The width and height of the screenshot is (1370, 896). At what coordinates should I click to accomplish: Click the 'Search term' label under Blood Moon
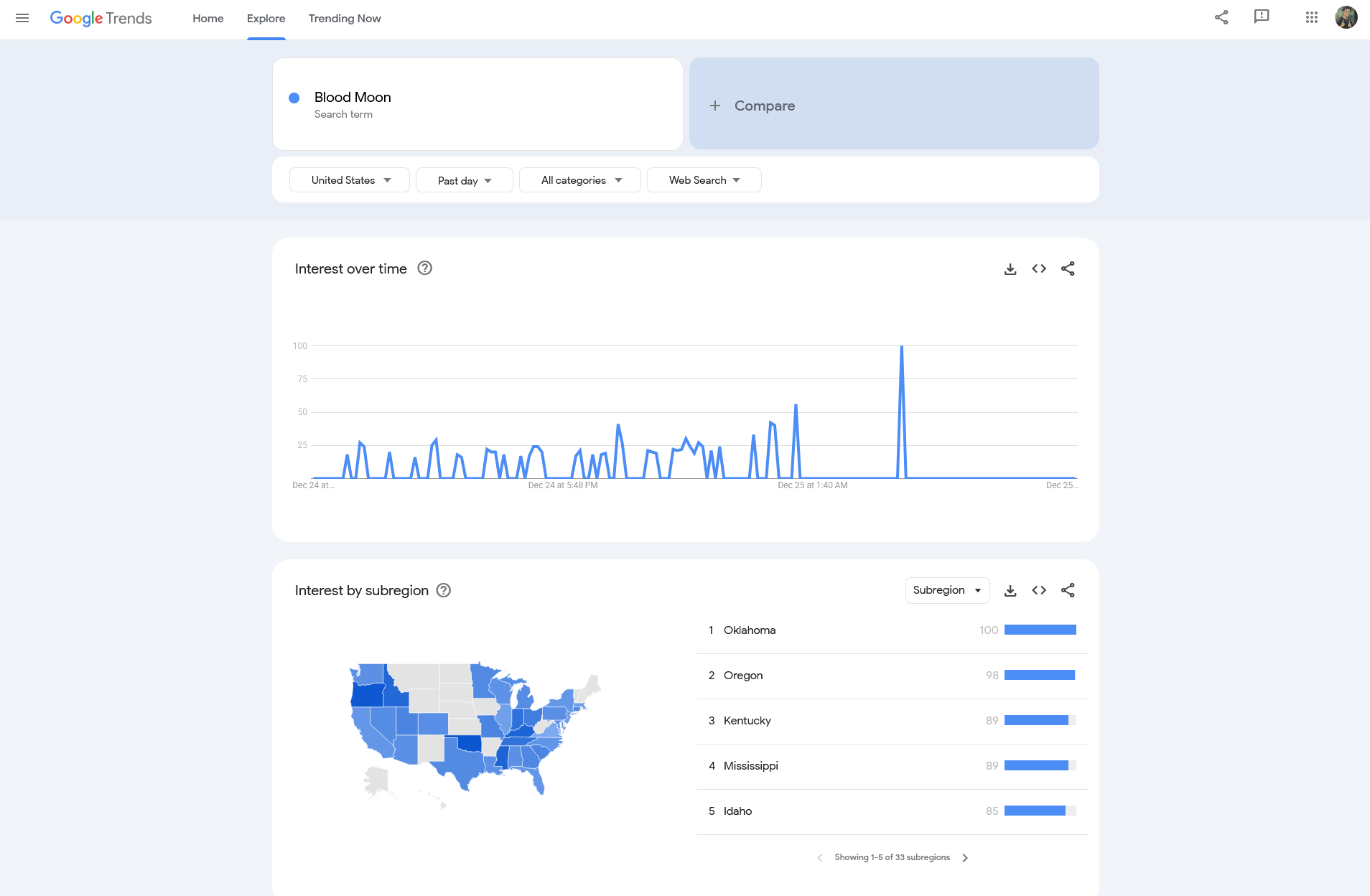(x=343, y=115)
